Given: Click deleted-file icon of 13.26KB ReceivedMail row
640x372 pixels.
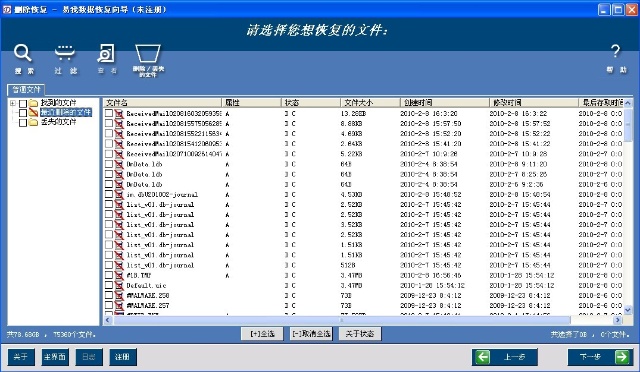Looking at the screenshot, I should point(119,114).
